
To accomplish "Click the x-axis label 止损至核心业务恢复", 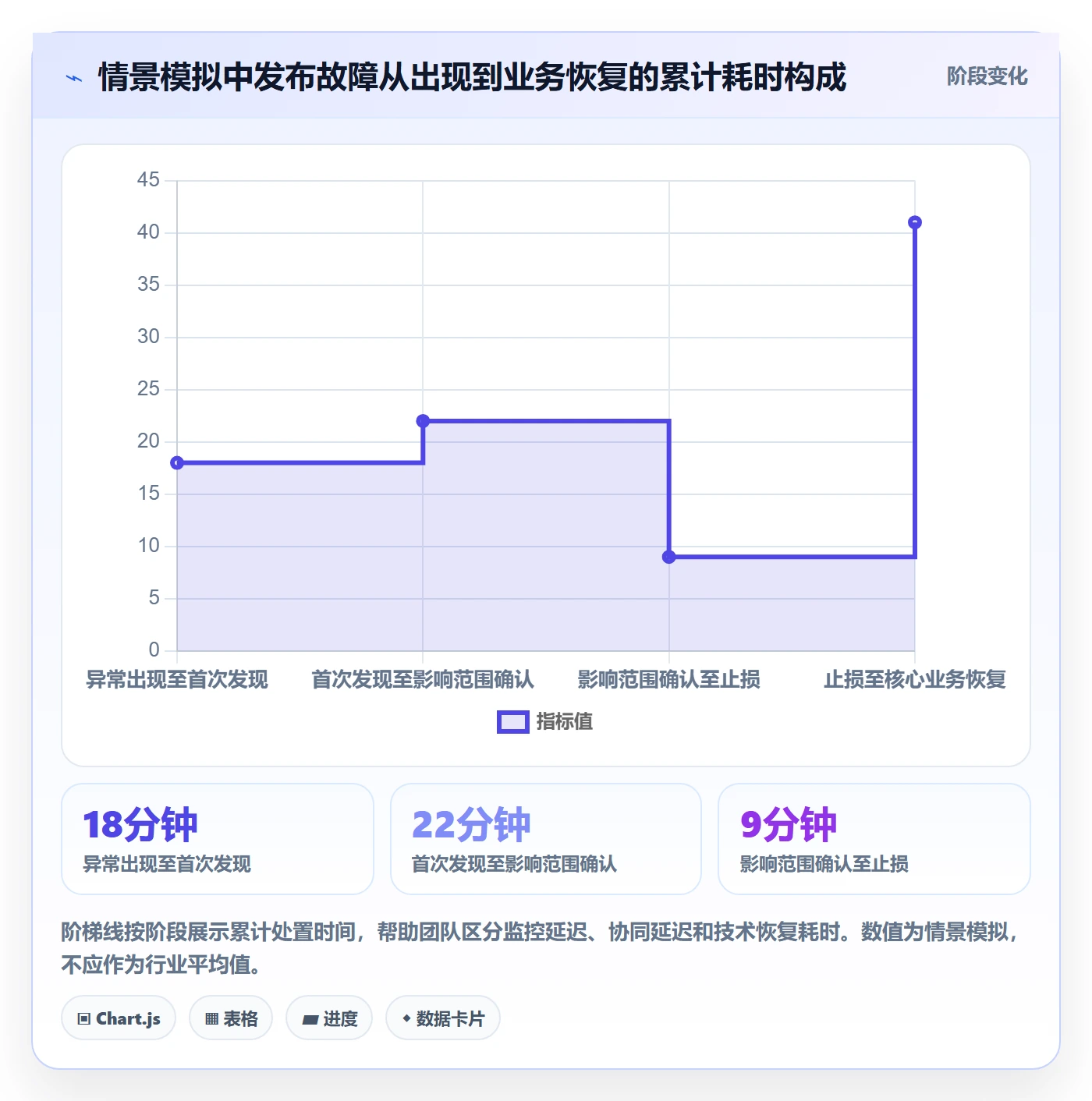I will coord(915,680).
